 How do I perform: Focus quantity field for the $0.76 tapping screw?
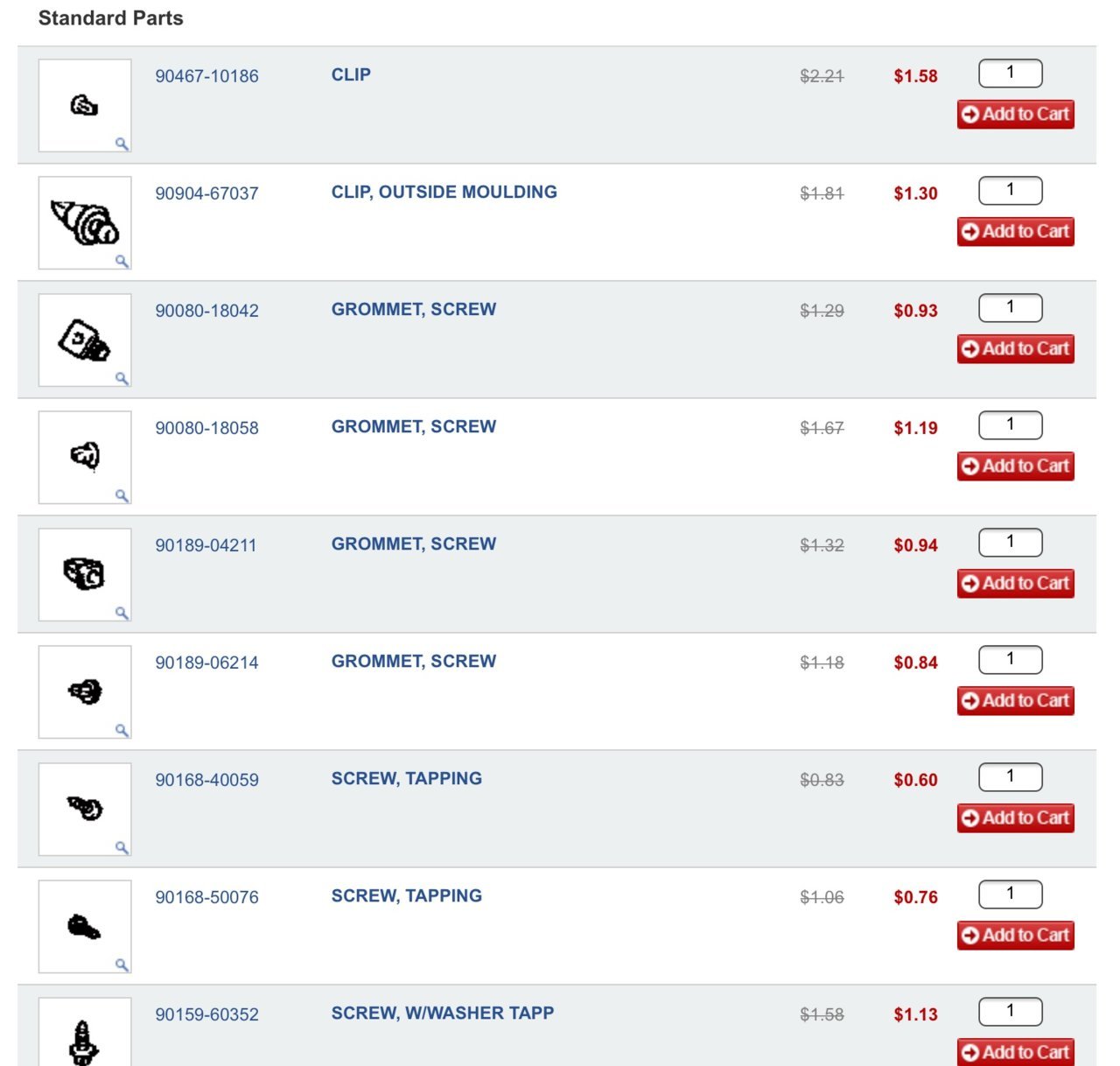pos(1011,894)
